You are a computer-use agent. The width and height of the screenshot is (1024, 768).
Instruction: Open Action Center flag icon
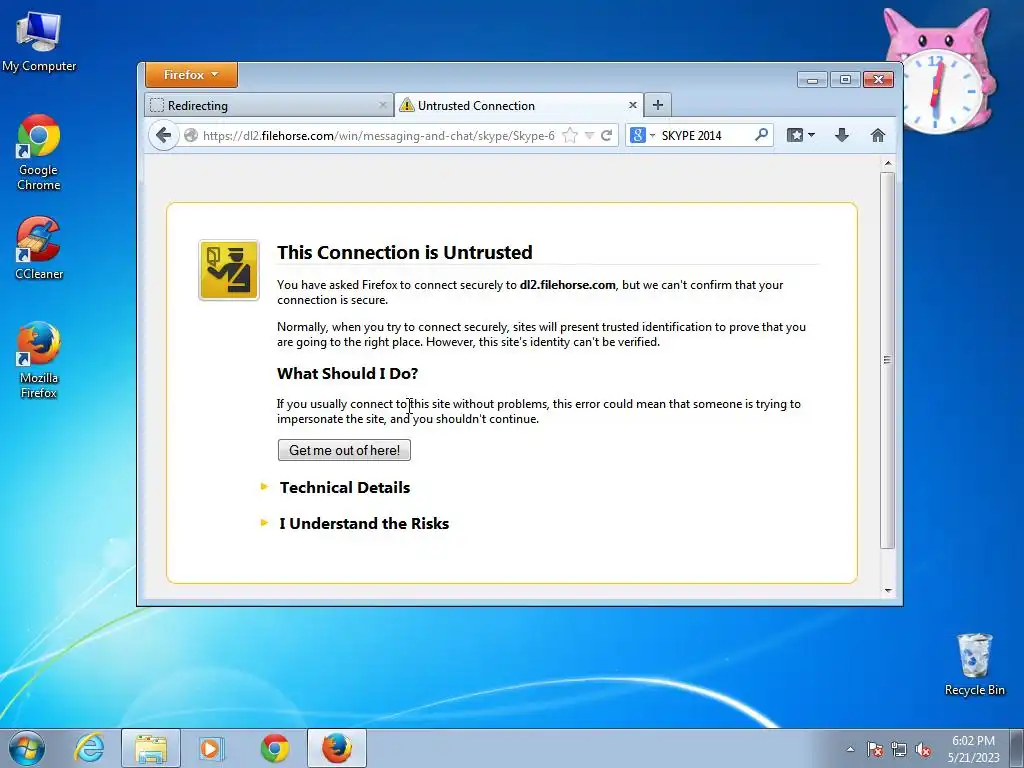(x=874, y=749)
